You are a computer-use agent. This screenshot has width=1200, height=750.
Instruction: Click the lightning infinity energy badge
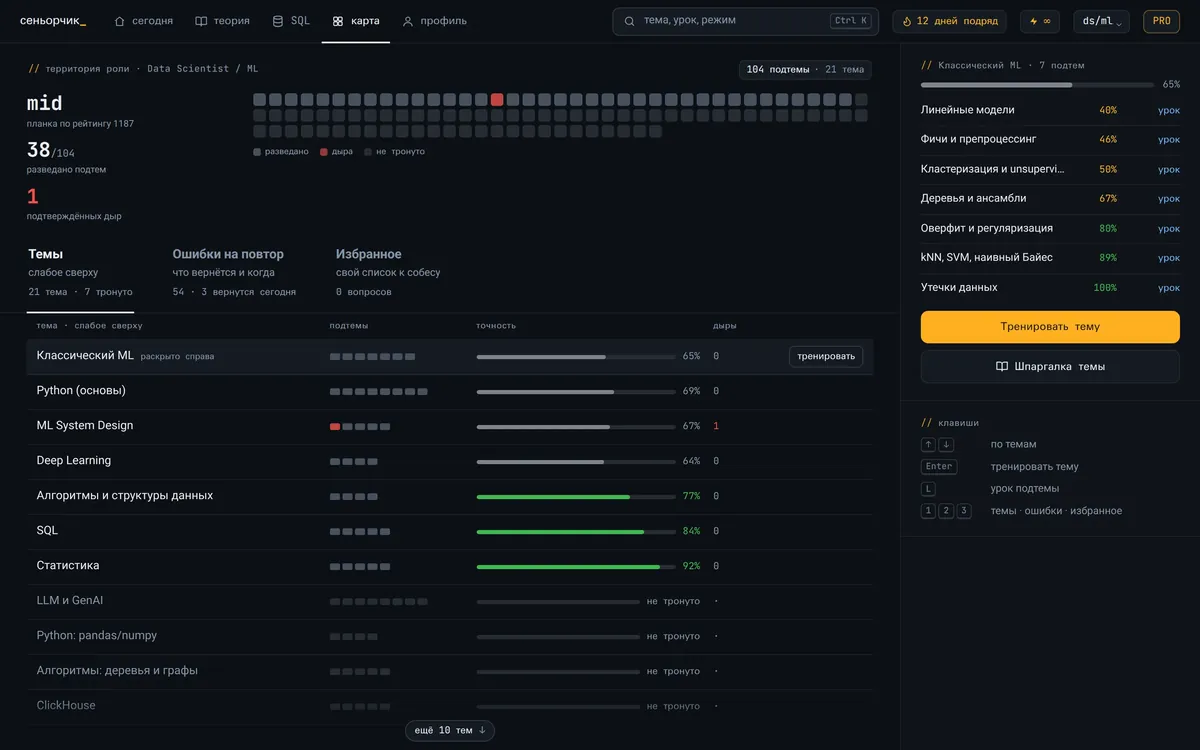point(1040,21)
